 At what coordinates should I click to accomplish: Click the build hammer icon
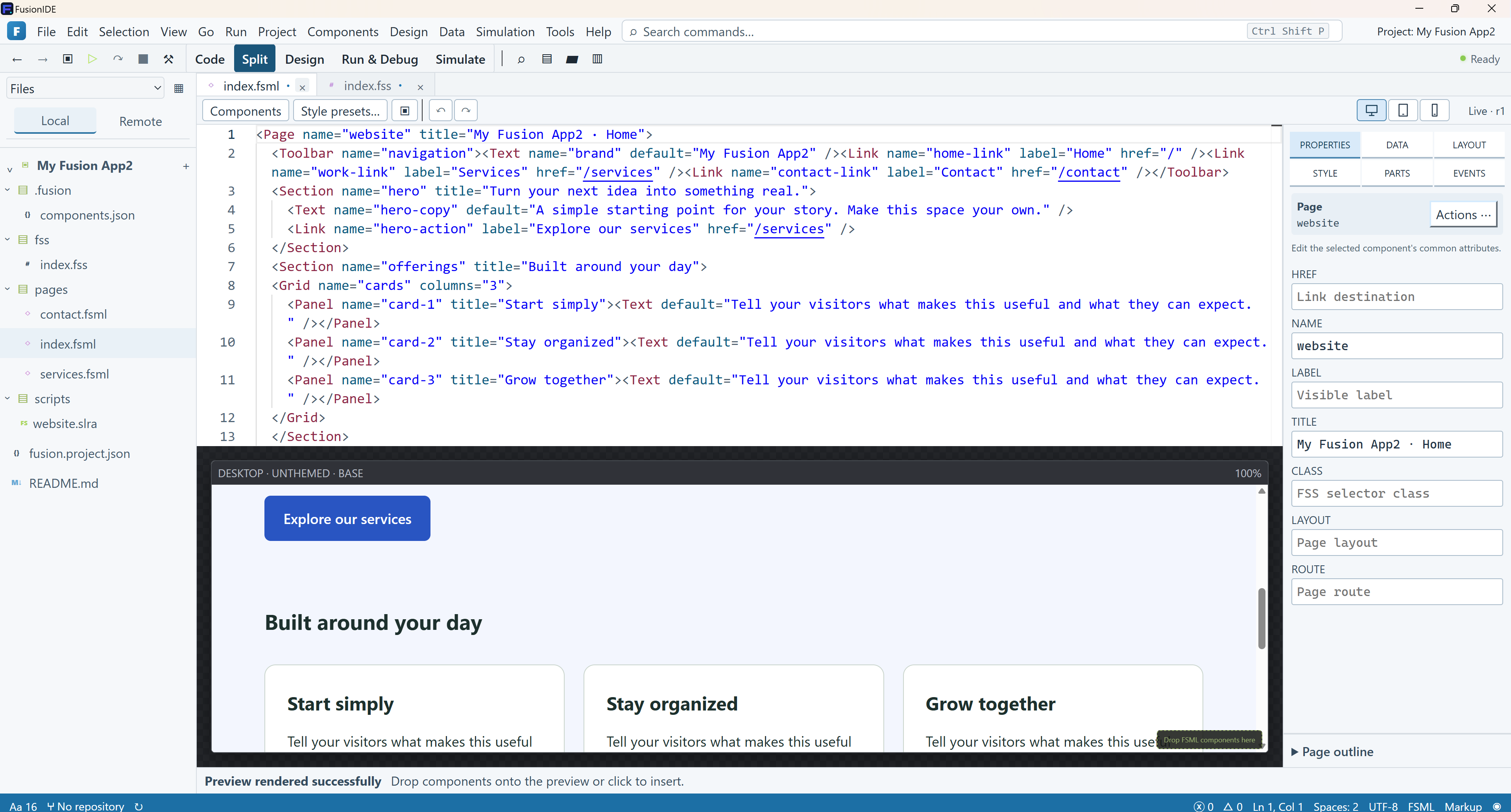[168, 59]
